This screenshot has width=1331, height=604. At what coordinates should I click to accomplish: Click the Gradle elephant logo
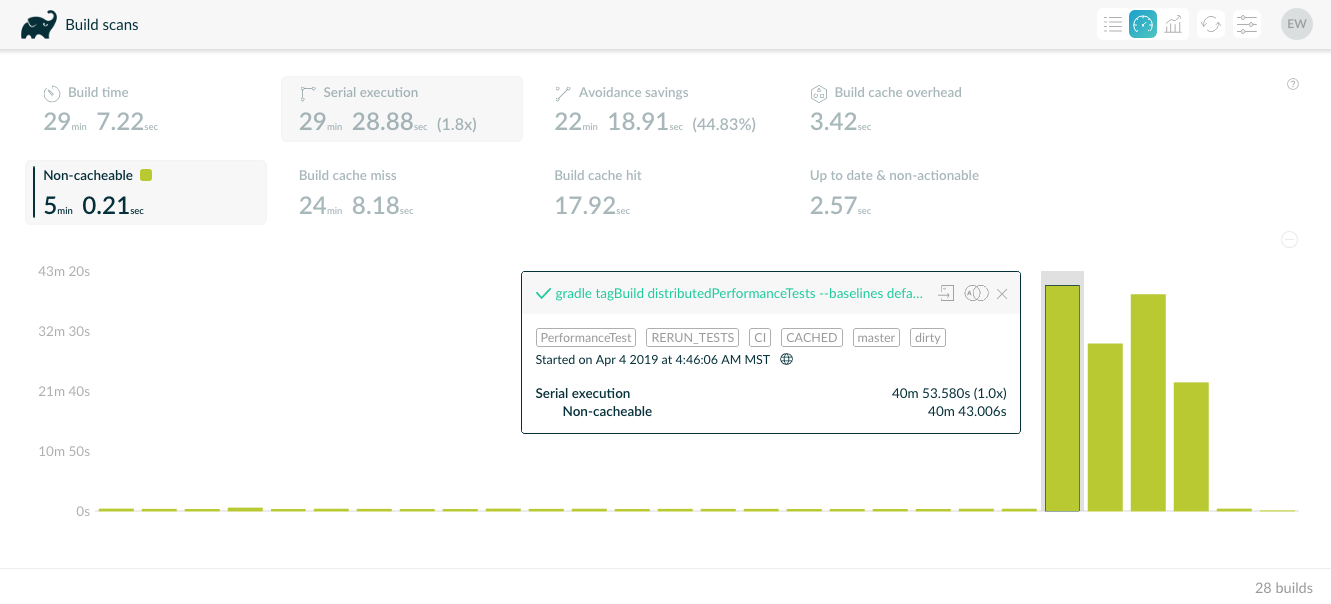point(39,25)
